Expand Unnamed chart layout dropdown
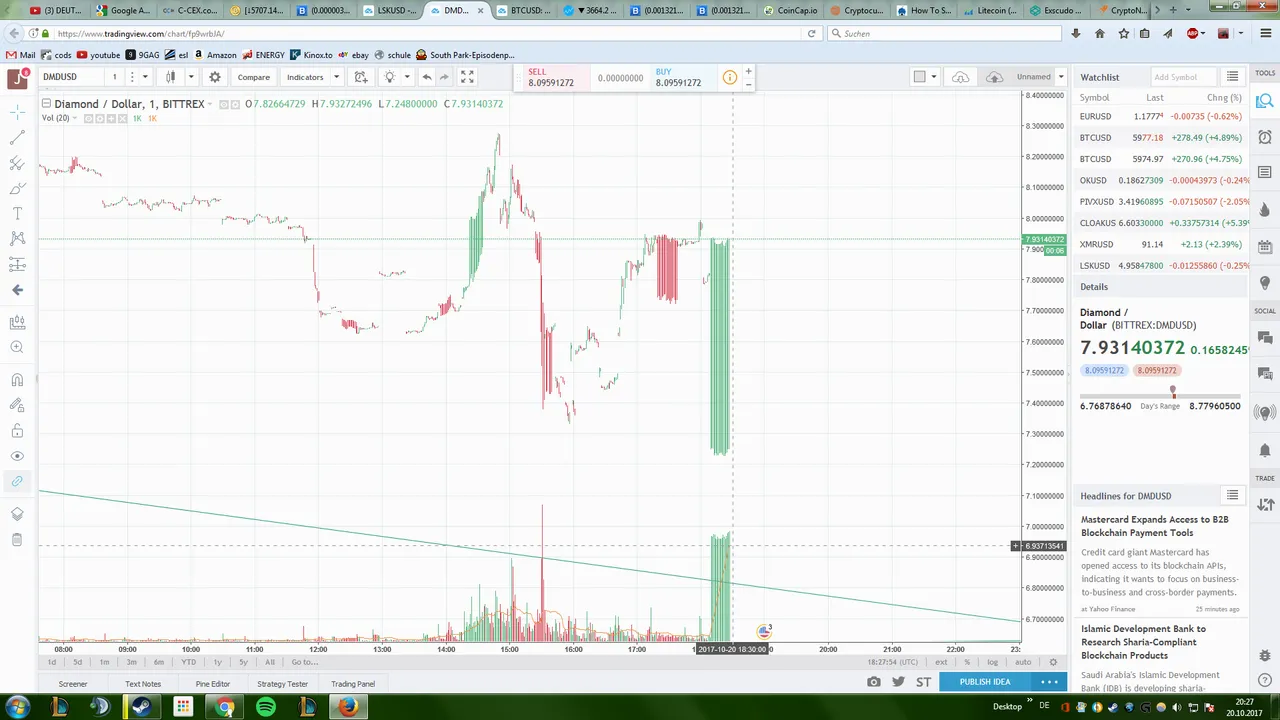The height and width of the screenshot is (720, 1280). click(x=1059, y=77)
